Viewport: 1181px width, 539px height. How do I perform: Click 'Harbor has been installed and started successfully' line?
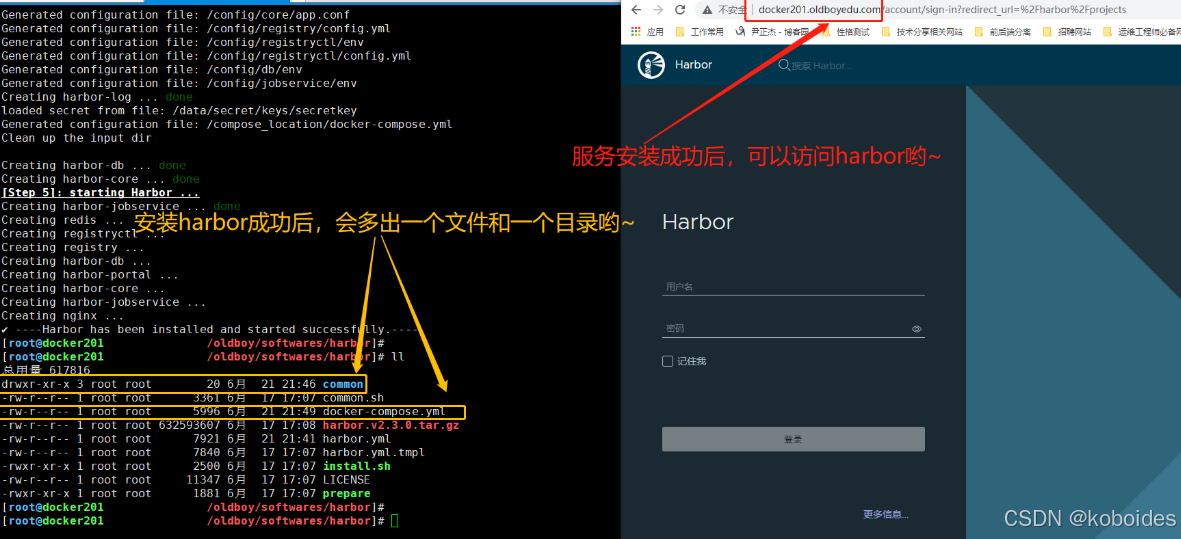click(210, 329)
